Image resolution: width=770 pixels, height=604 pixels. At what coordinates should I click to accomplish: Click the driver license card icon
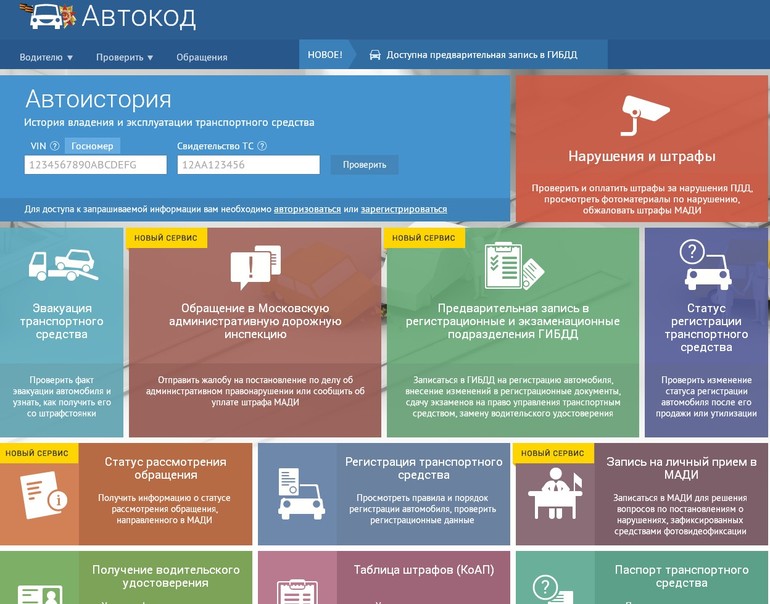pos(40,594)
